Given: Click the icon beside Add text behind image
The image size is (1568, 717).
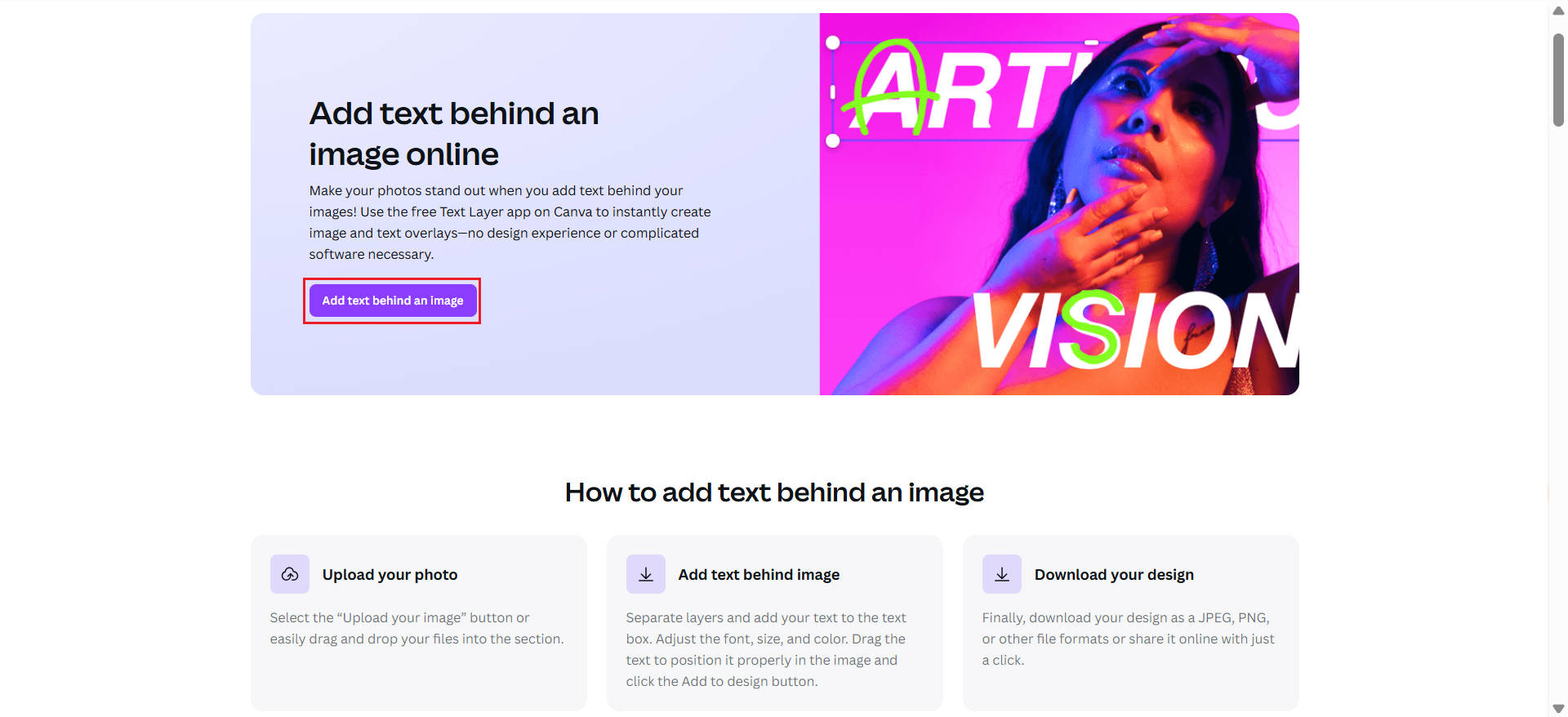Looking at the screenshot, I should pos(646,574).
